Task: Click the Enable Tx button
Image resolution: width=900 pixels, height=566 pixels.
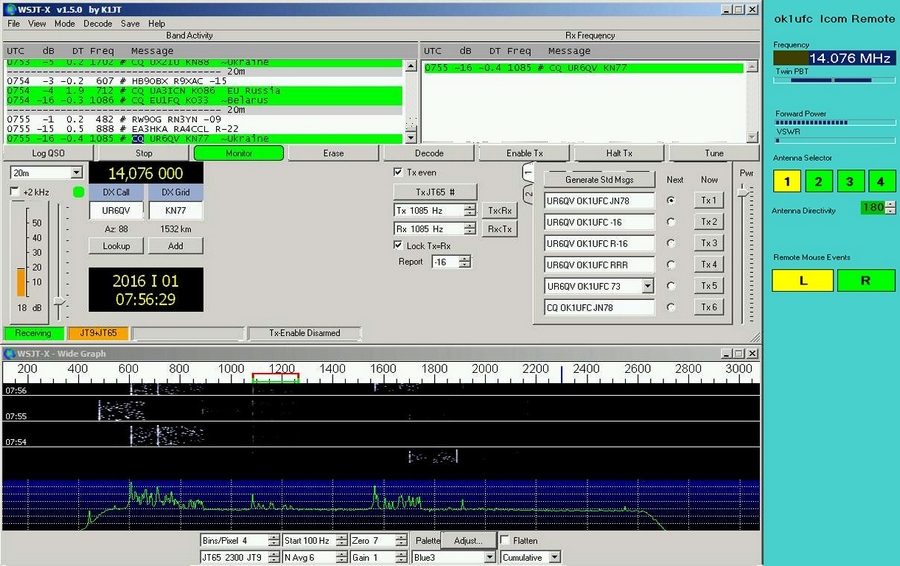Action: 524,153
